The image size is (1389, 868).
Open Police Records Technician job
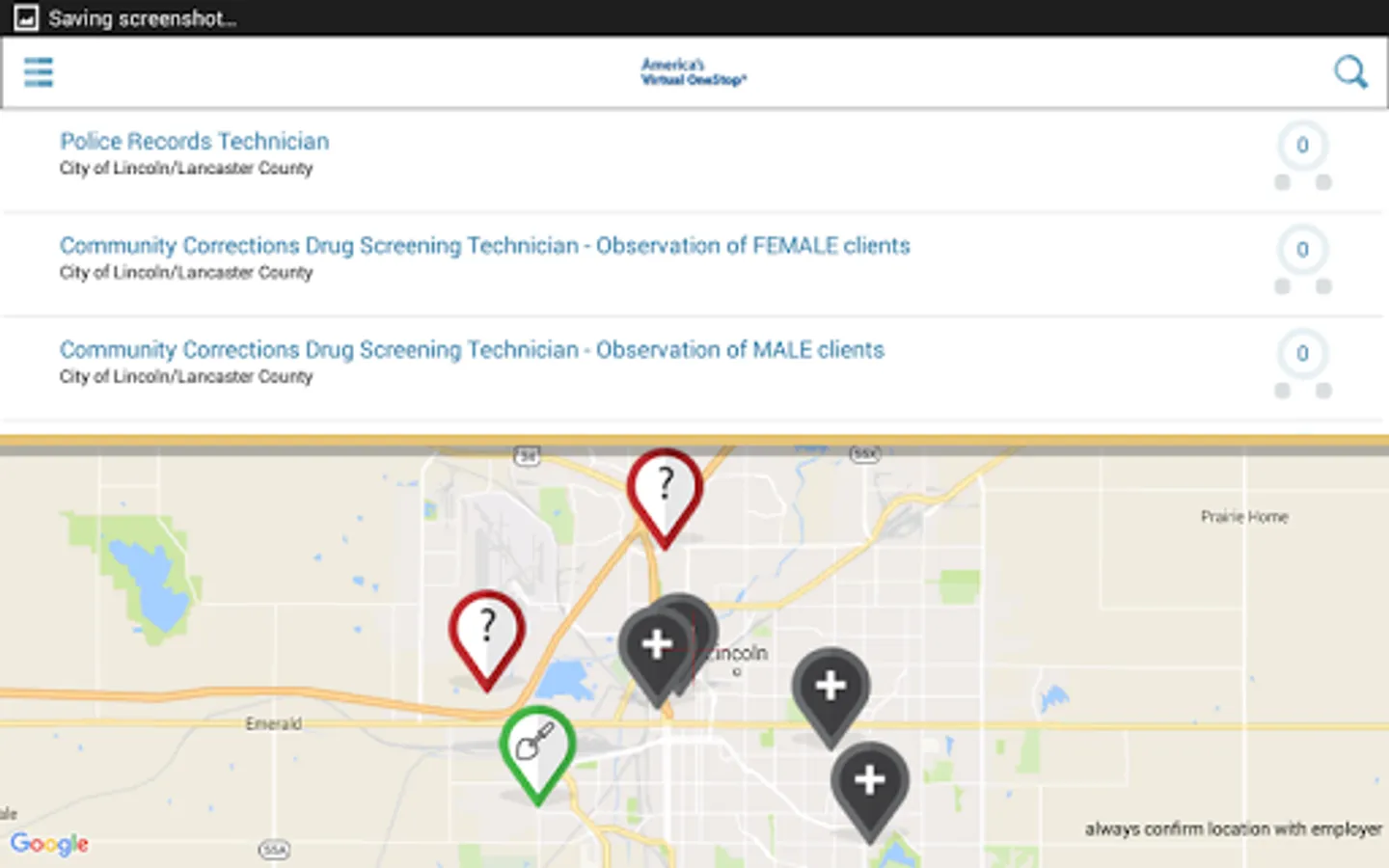(194, 142)
